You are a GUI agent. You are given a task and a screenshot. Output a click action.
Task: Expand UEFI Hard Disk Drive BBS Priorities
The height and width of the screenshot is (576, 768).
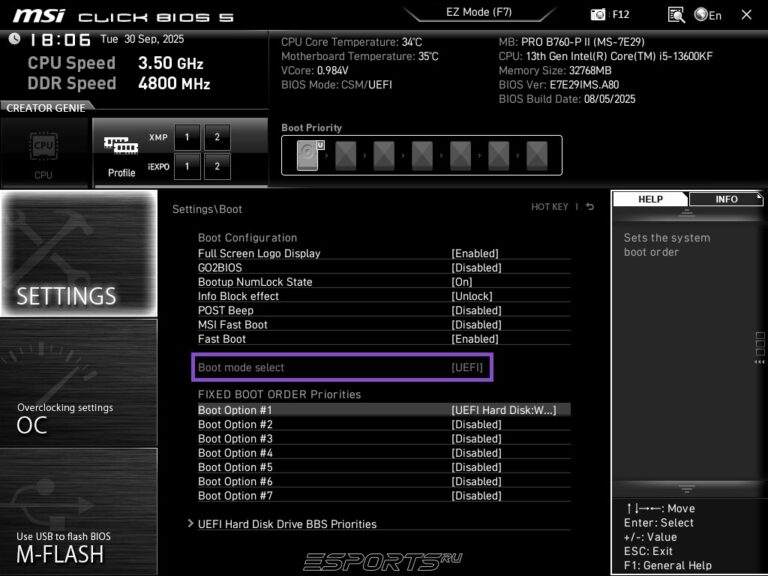[x=286, y=524]
